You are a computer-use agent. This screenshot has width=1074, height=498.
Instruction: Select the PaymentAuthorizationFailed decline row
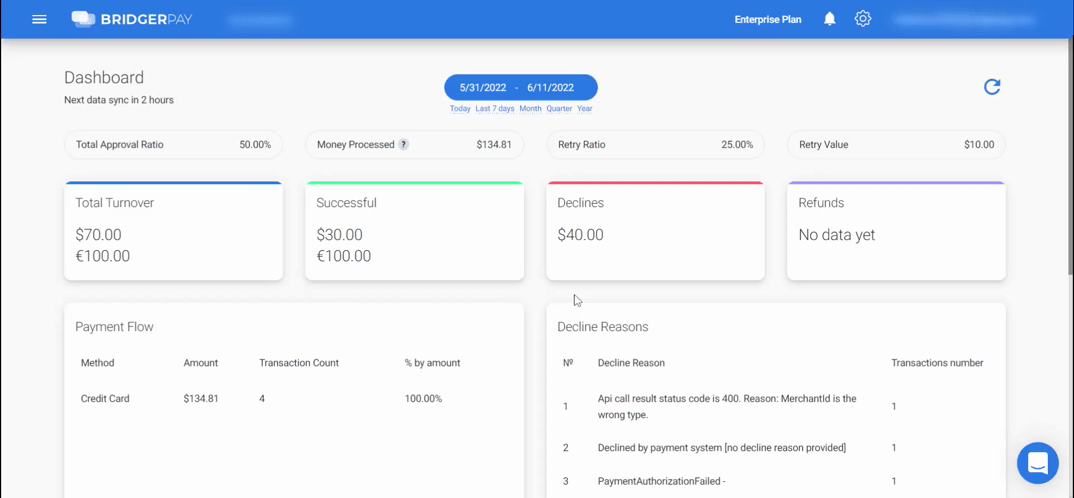776,482
